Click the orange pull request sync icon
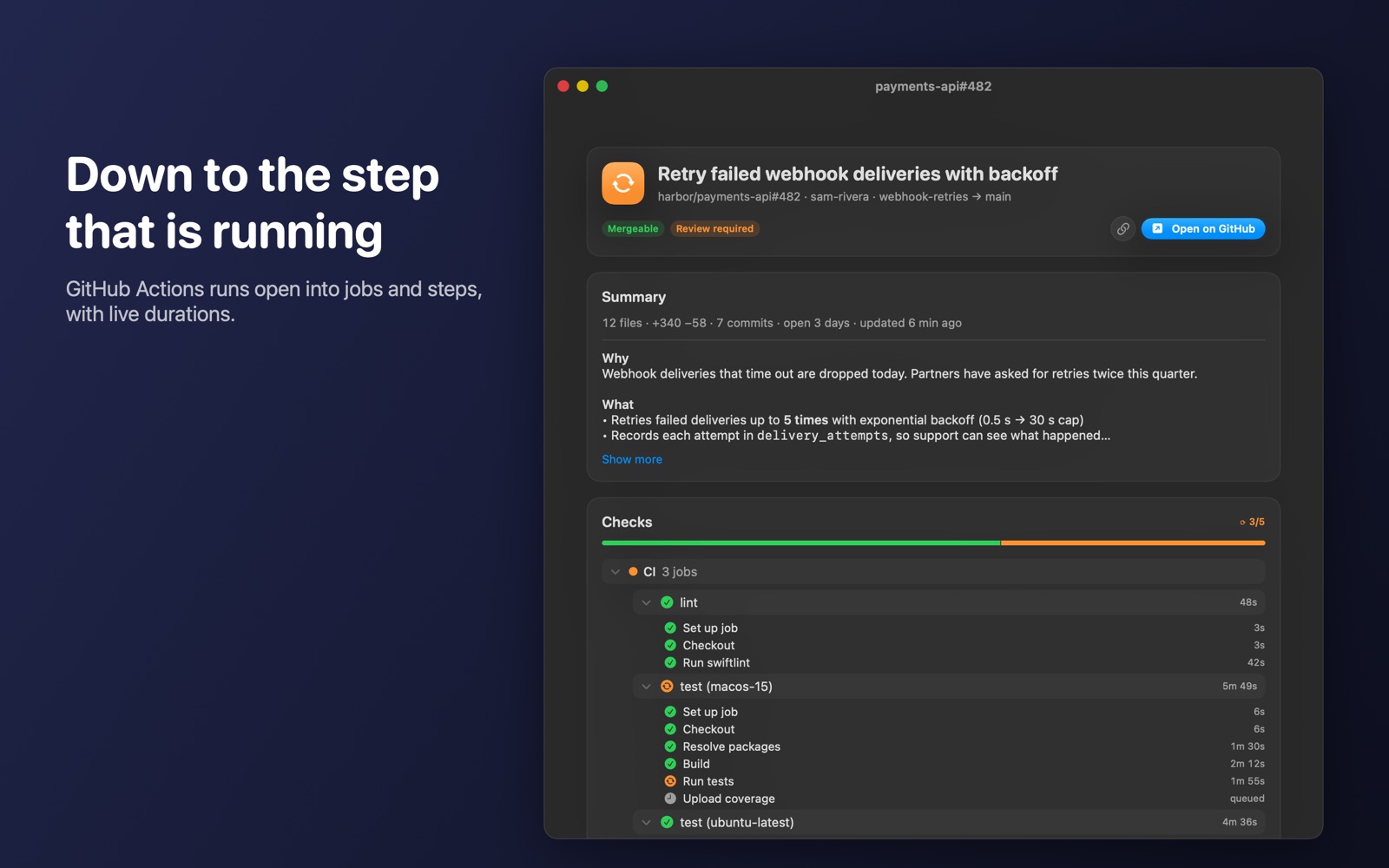 [x=622, y=183]
